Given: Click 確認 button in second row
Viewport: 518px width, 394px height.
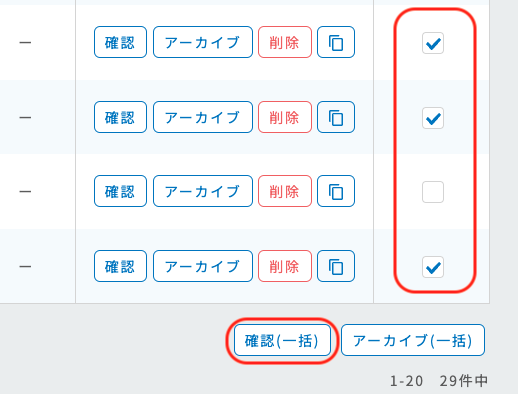Looking at the screenshot, I should pyautogui.click(x=120, y=117).
